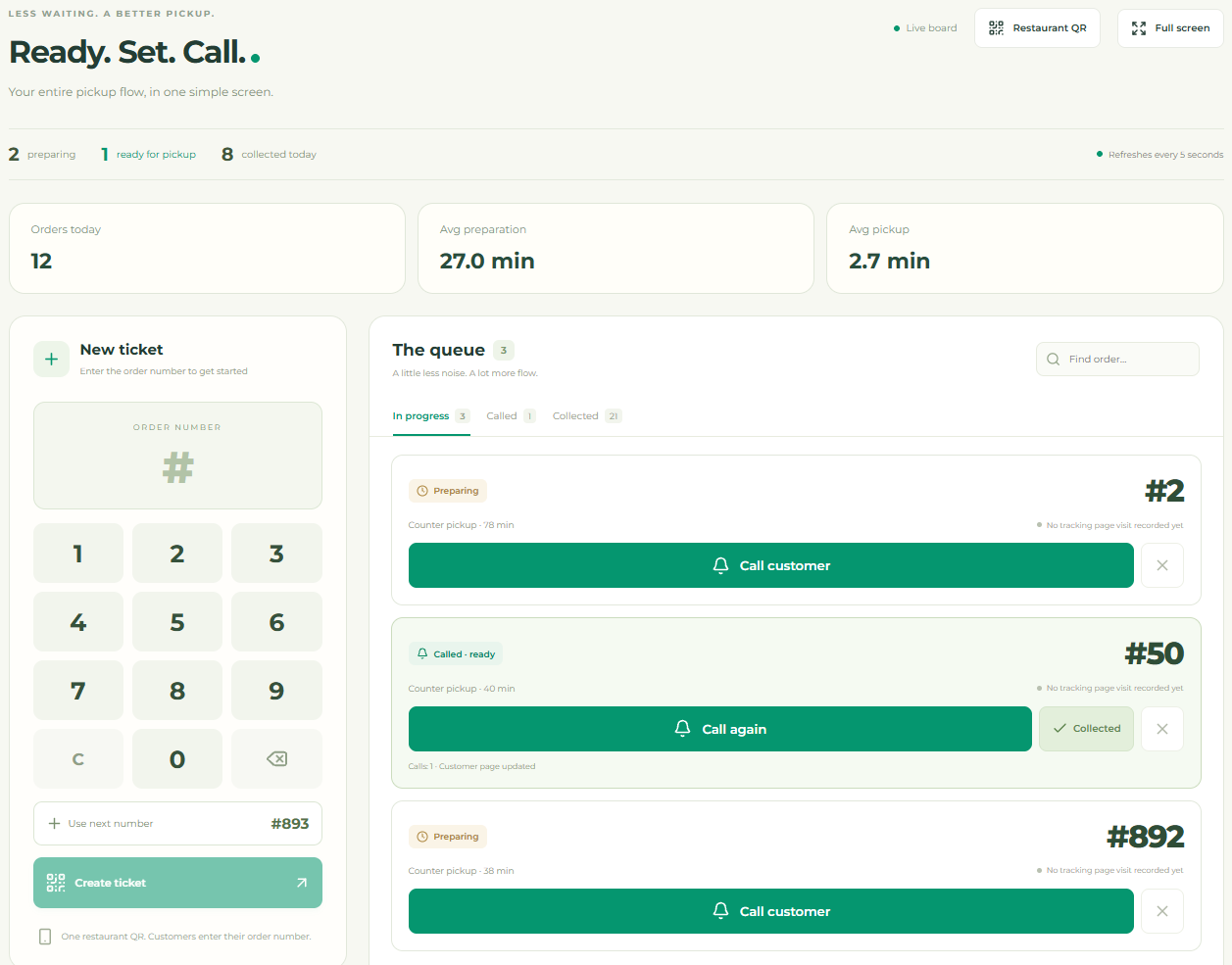Click the '1 ready for pickup' counter
This screenshot has width=1232, height=965.
[149, 155]
